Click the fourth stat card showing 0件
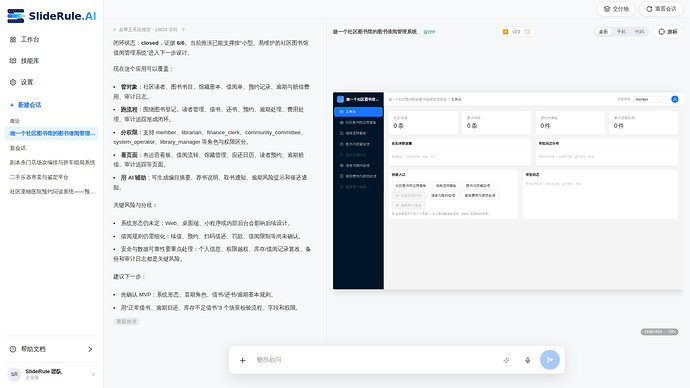690x388 pixels. 644,122
